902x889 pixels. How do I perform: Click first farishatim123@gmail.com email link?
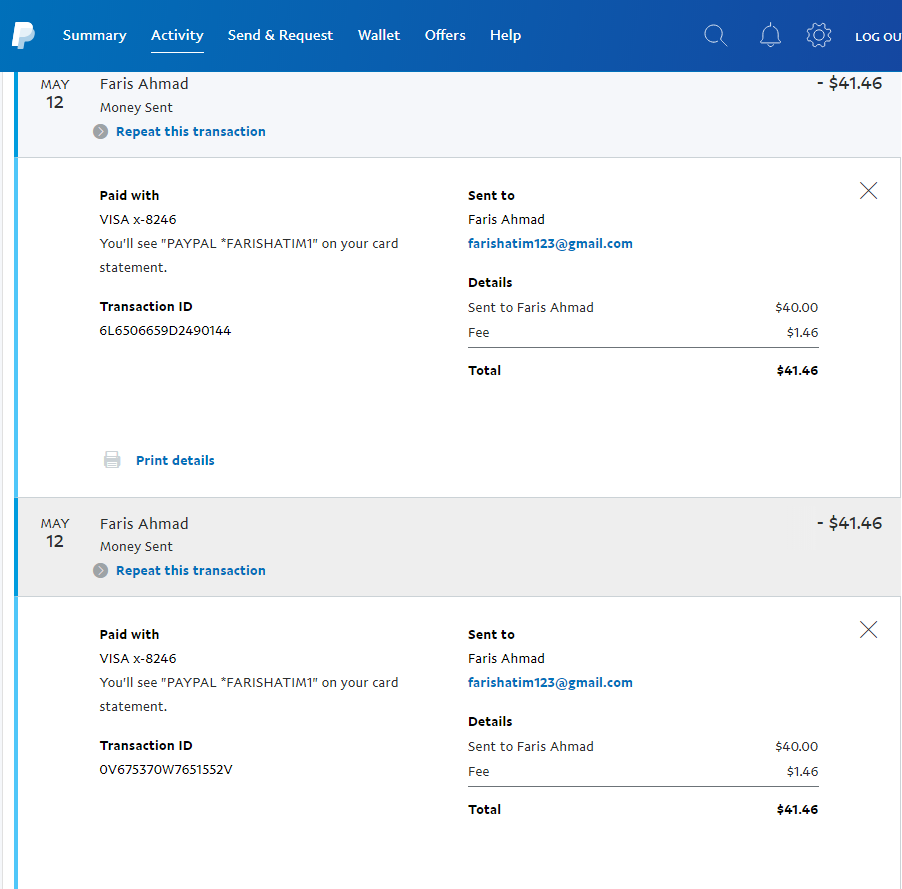[550, 244]
